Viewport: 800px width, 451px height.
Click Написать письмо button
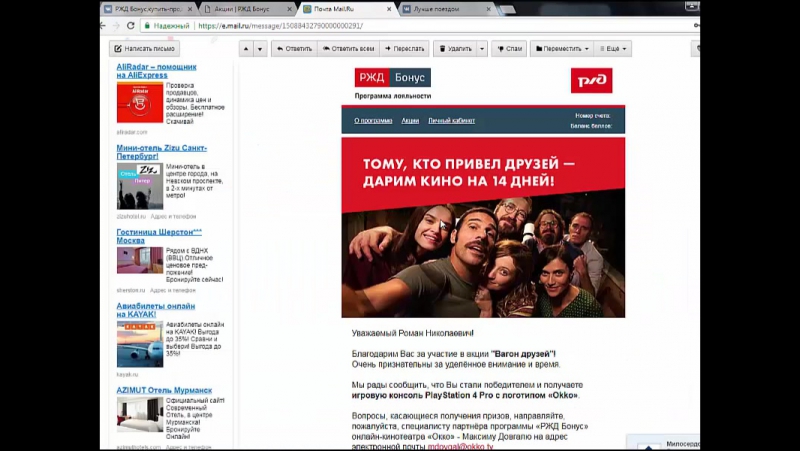pos(144,48)
